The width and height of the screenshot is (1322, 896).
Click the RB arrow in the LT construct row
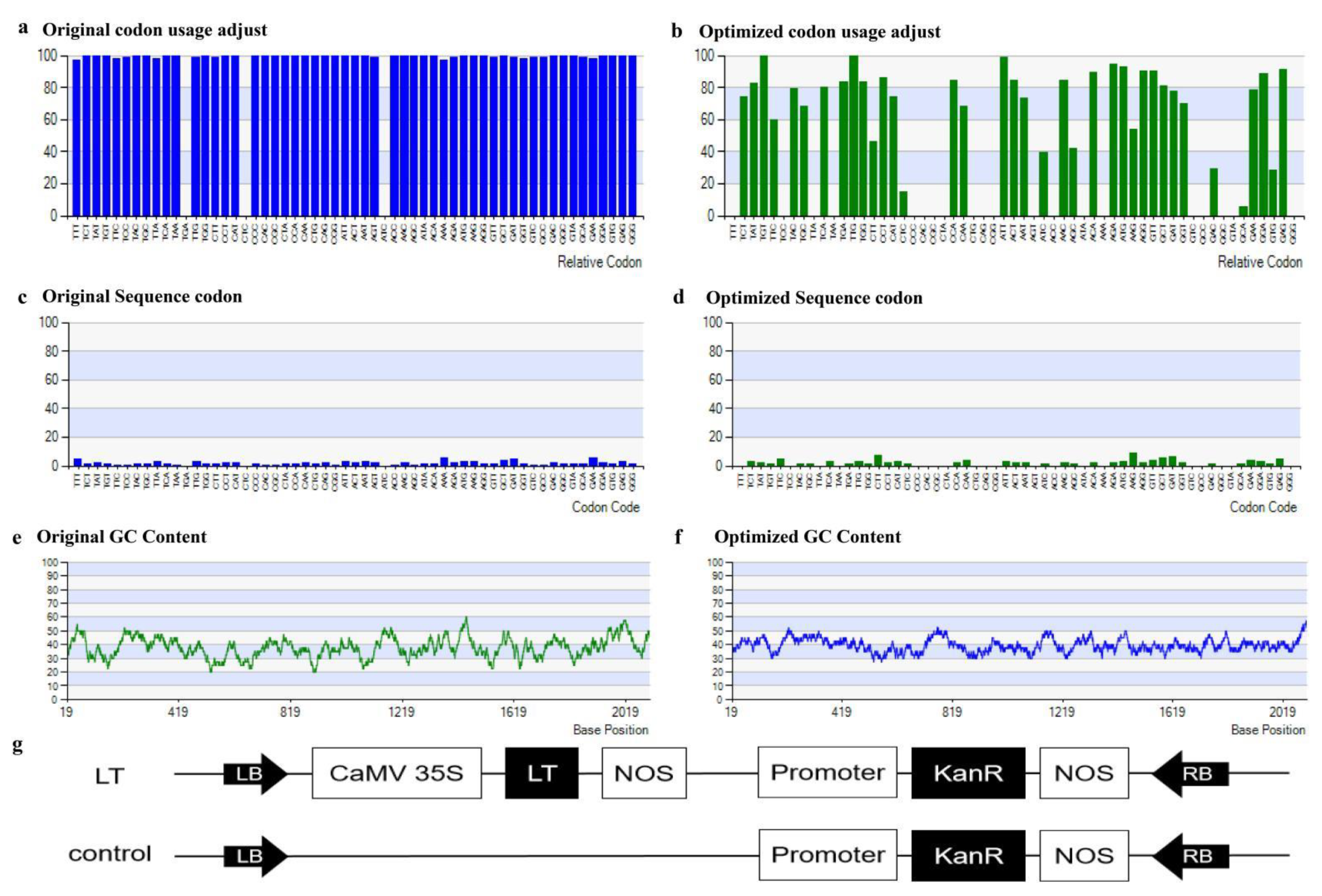tap(1191, 774)
